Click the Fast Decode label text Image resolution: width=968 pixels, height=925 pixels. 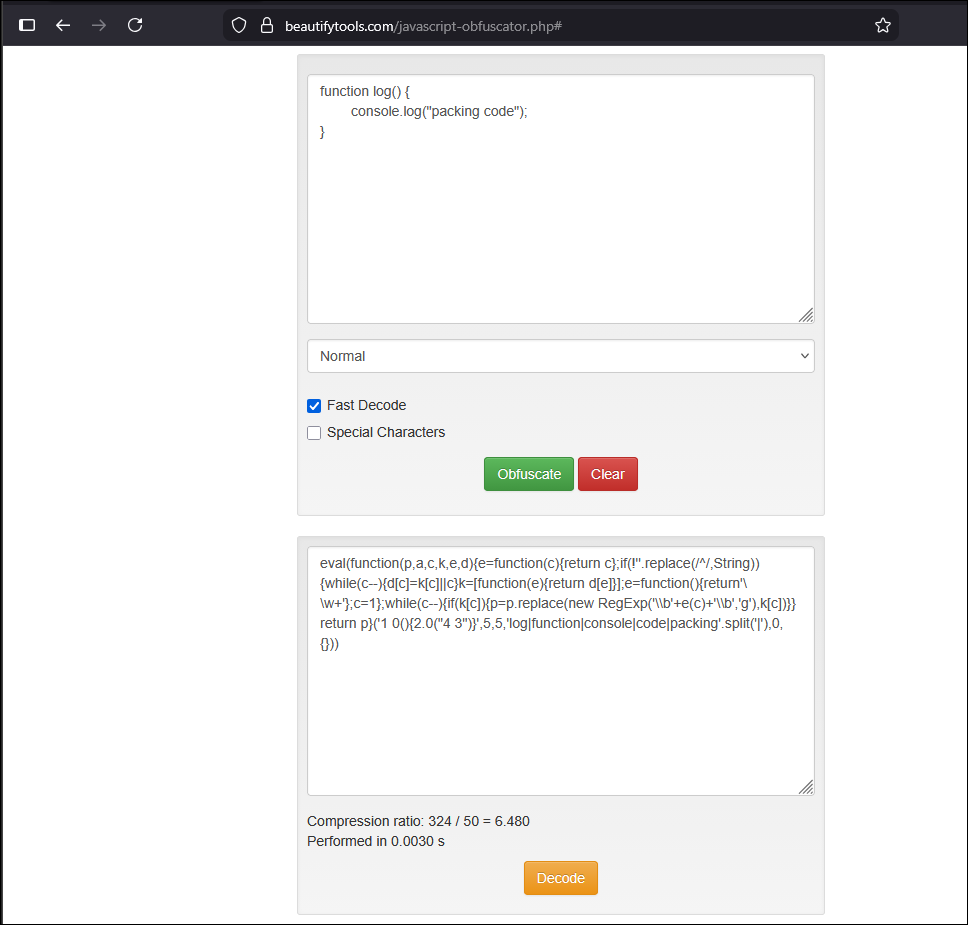[x=367, y=405]
